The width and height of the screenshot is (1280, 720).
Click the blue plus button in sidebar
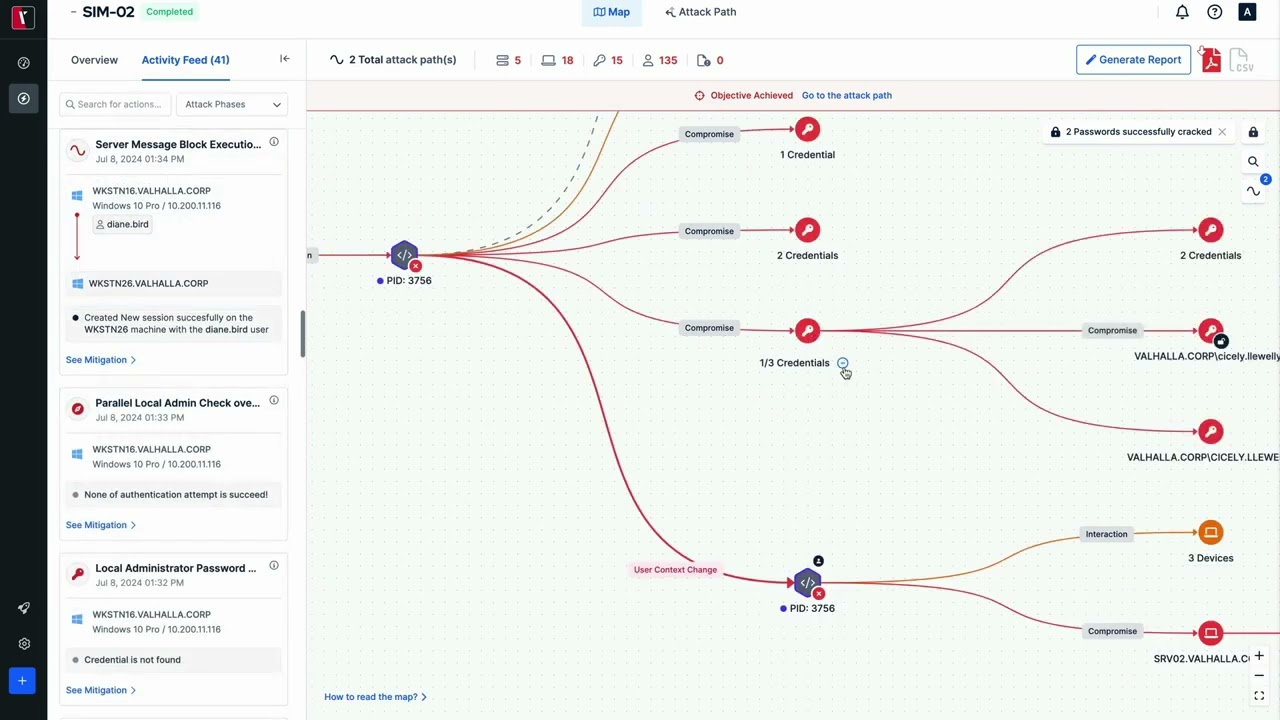(x=22, y=681)
